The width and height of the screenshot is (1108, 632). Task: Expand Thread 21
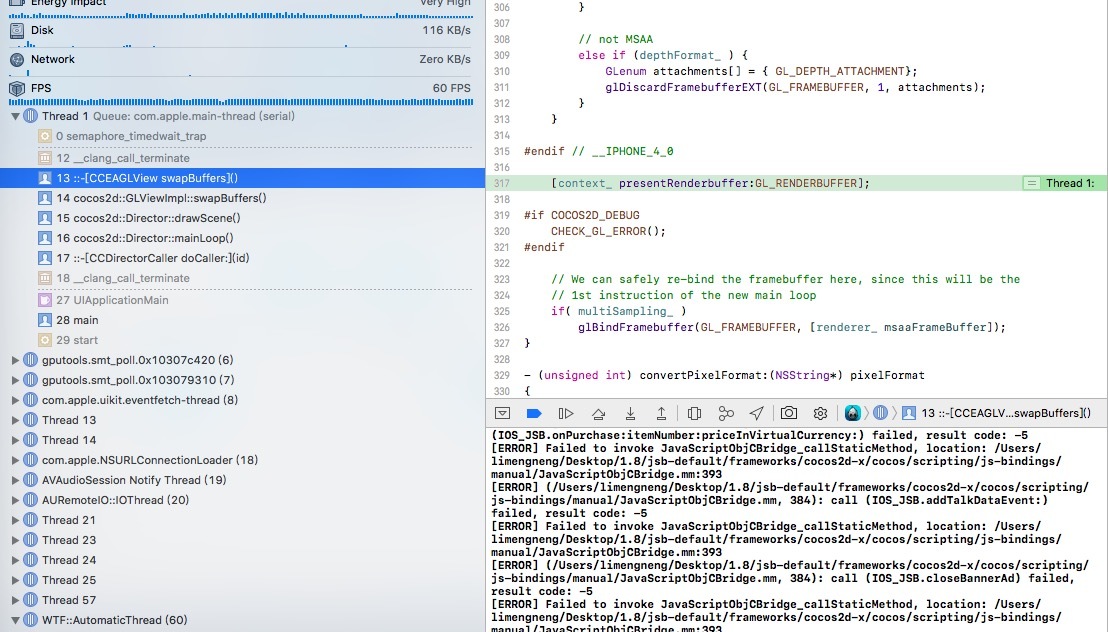coord(15,520)
